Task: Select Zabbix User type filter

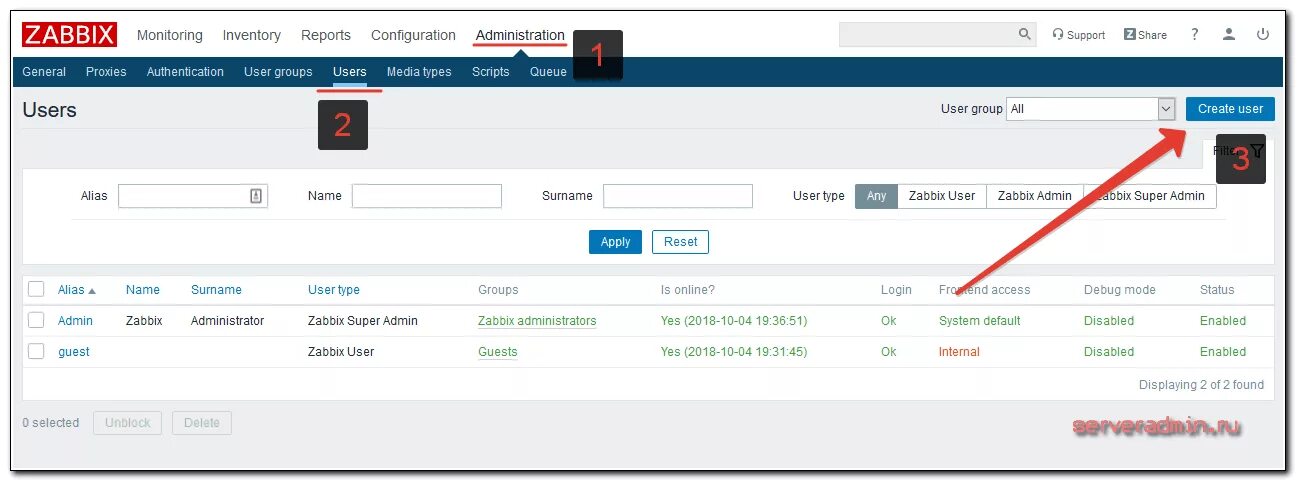Action: [942, 196]
